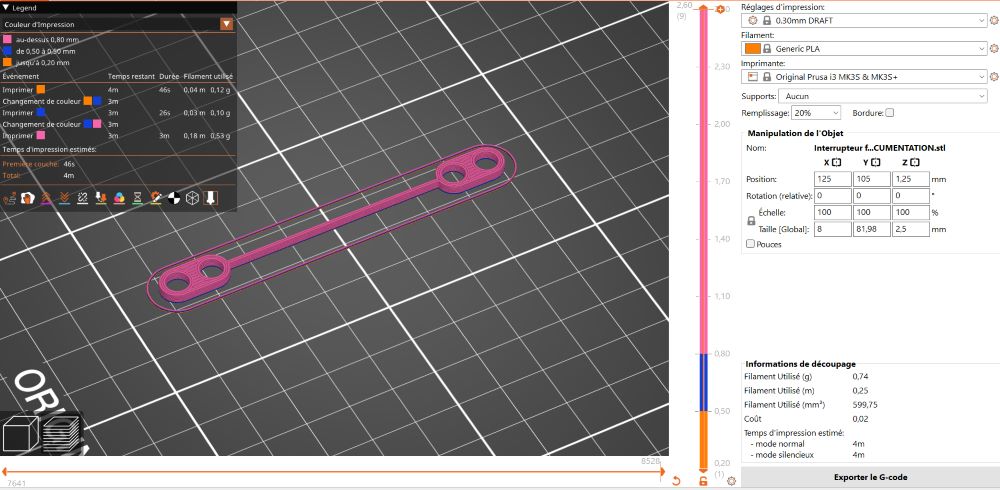This screenshot has width=1000, height=490.
Task: Click horizontal slider right handle
Action: click(x=661, y=471)
